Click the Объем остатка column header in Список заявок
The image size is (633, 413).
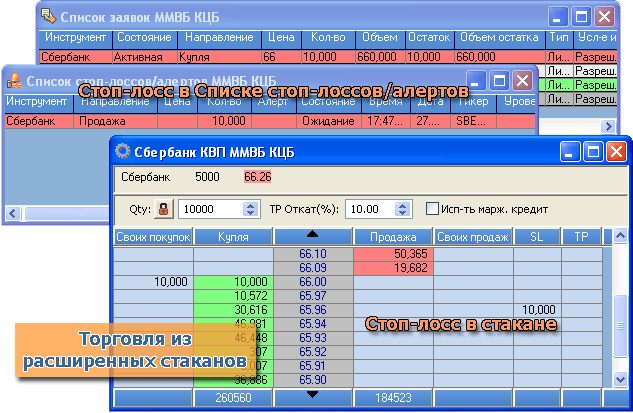pyautogui.click(x=499, y=38)
